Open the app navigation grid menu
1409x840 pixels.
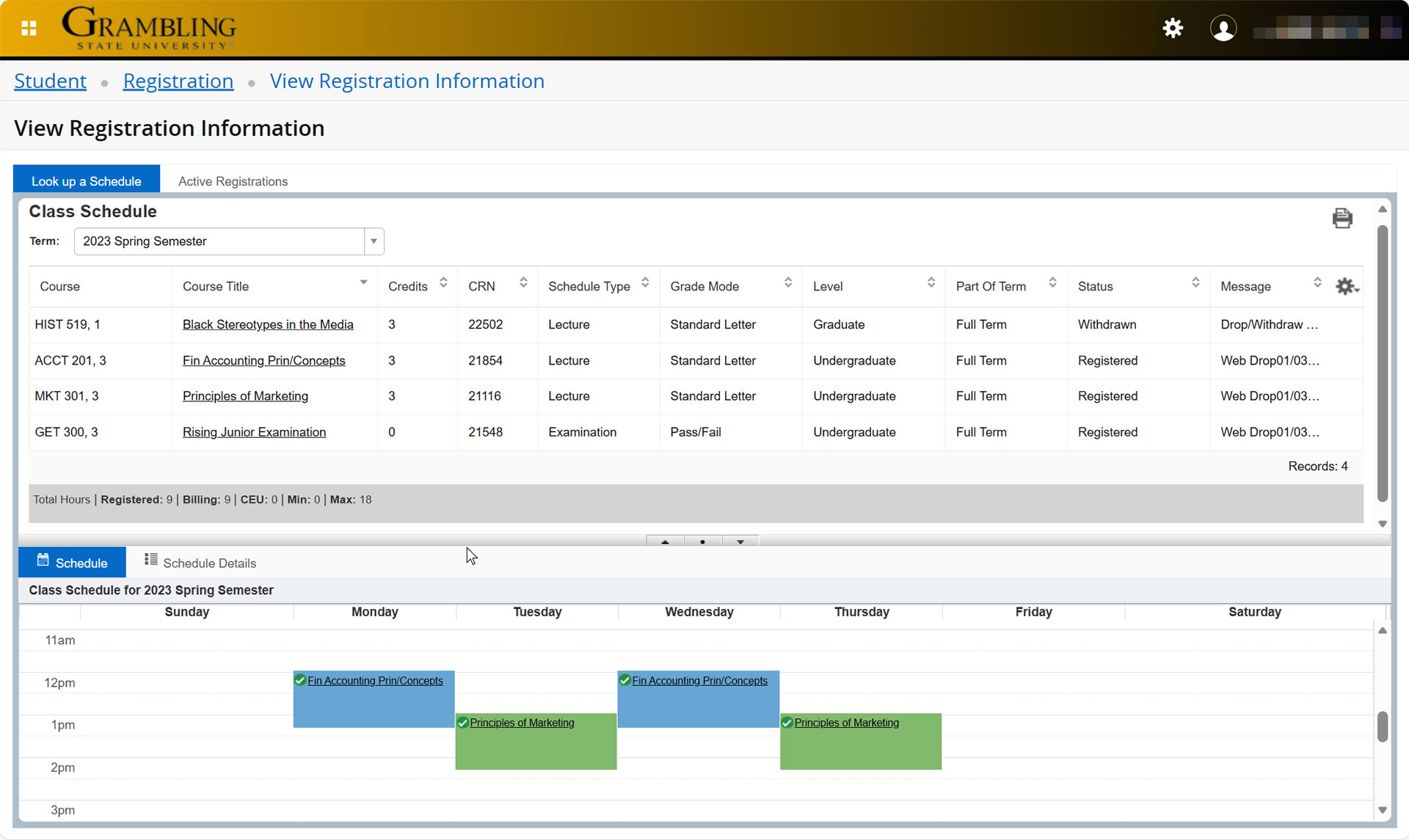(x=29, y=28)
